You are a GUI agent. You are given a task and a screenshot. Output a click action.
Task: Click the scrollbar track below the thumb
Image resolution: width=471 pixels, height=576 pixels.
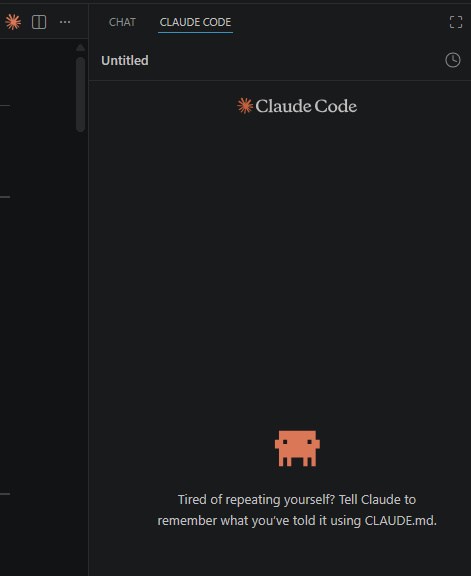80,349
